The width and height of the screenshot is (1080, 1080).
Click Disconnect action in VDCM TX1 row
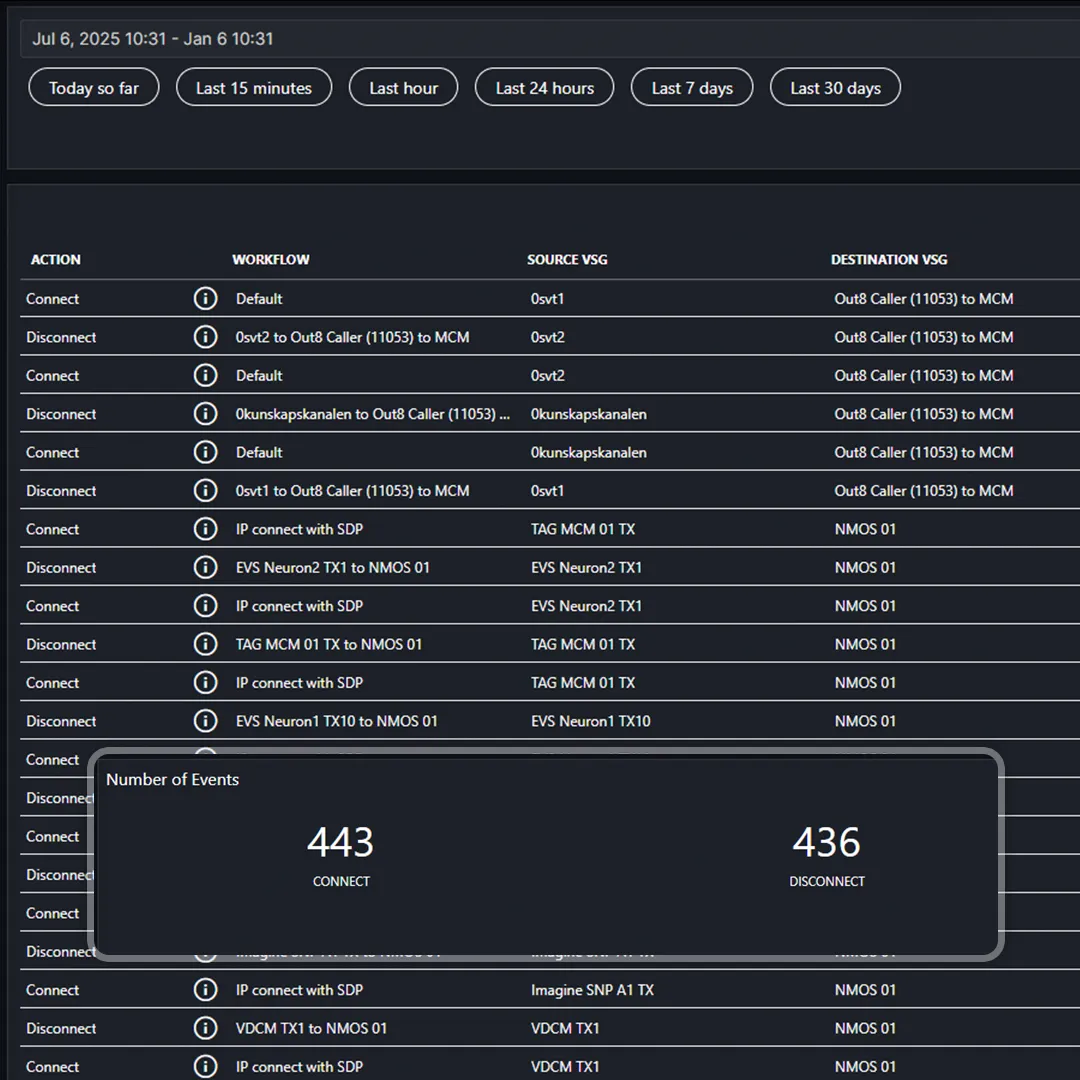tap(61, 1028)
